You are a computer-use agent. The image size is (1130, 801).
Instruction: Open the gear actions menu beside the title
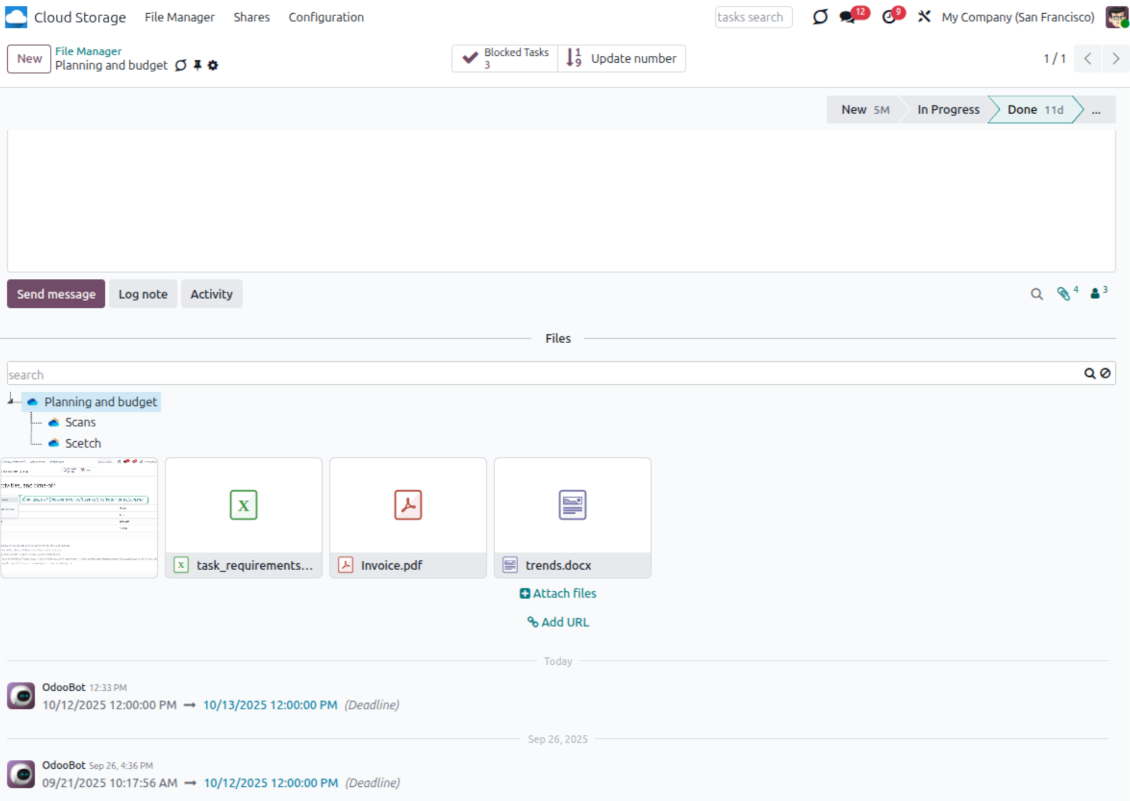click(x=213, y=66)
